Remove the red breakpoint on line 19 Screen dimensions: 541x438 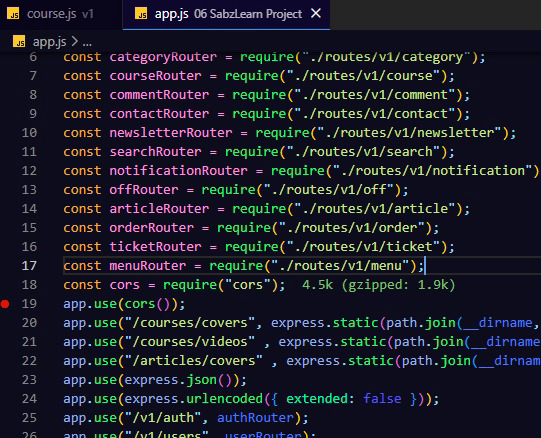(5, 304)
